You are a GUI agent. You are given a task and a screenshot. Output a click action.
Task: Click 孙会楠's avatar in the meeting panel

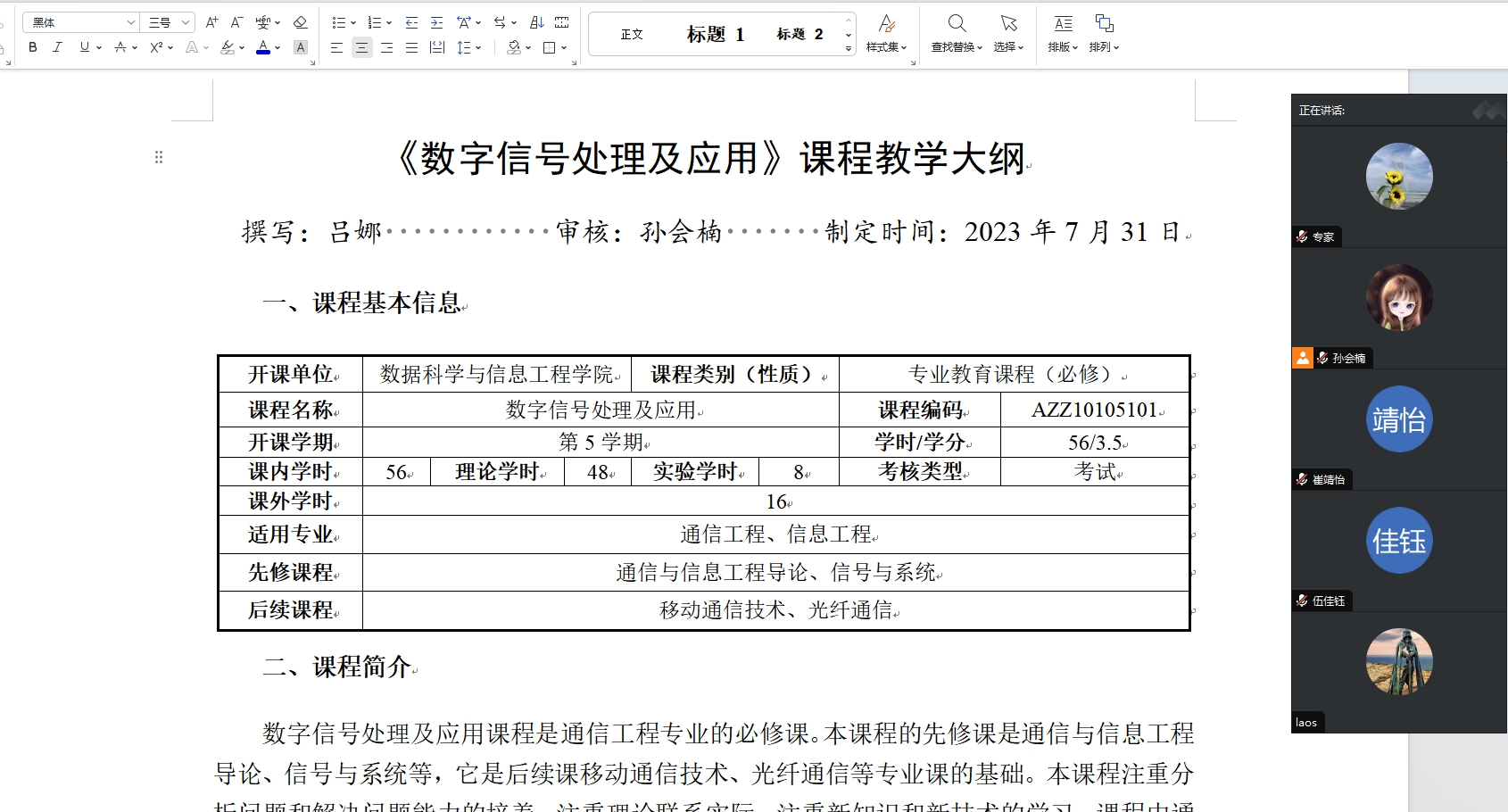[x=1398, y=297]
